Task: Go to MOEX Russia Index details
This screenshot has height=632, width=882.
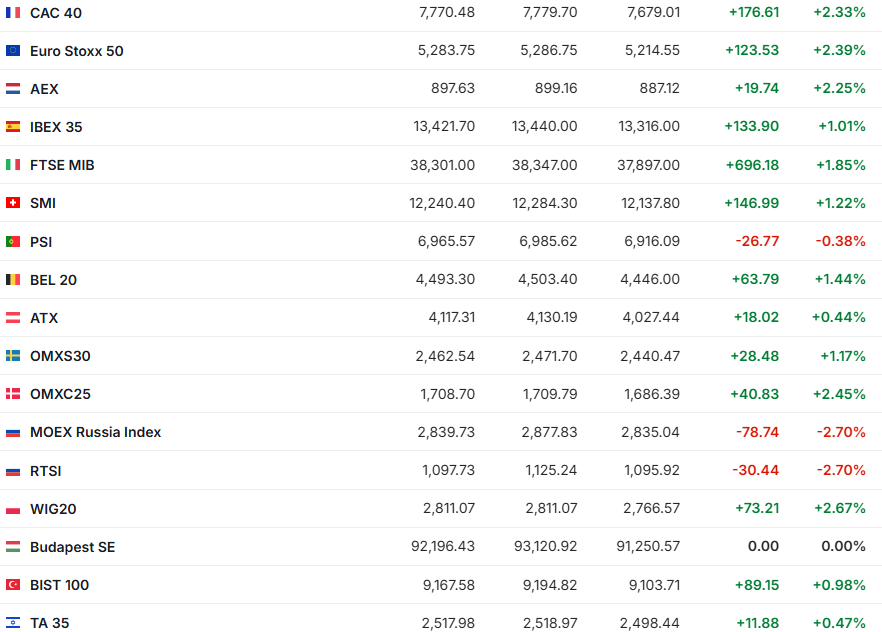Action: (x=95, y=433)
